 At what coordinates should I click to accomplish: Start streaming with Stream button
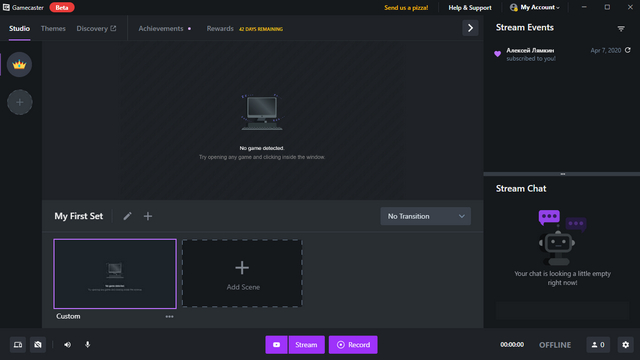click(x=307, y=345)
